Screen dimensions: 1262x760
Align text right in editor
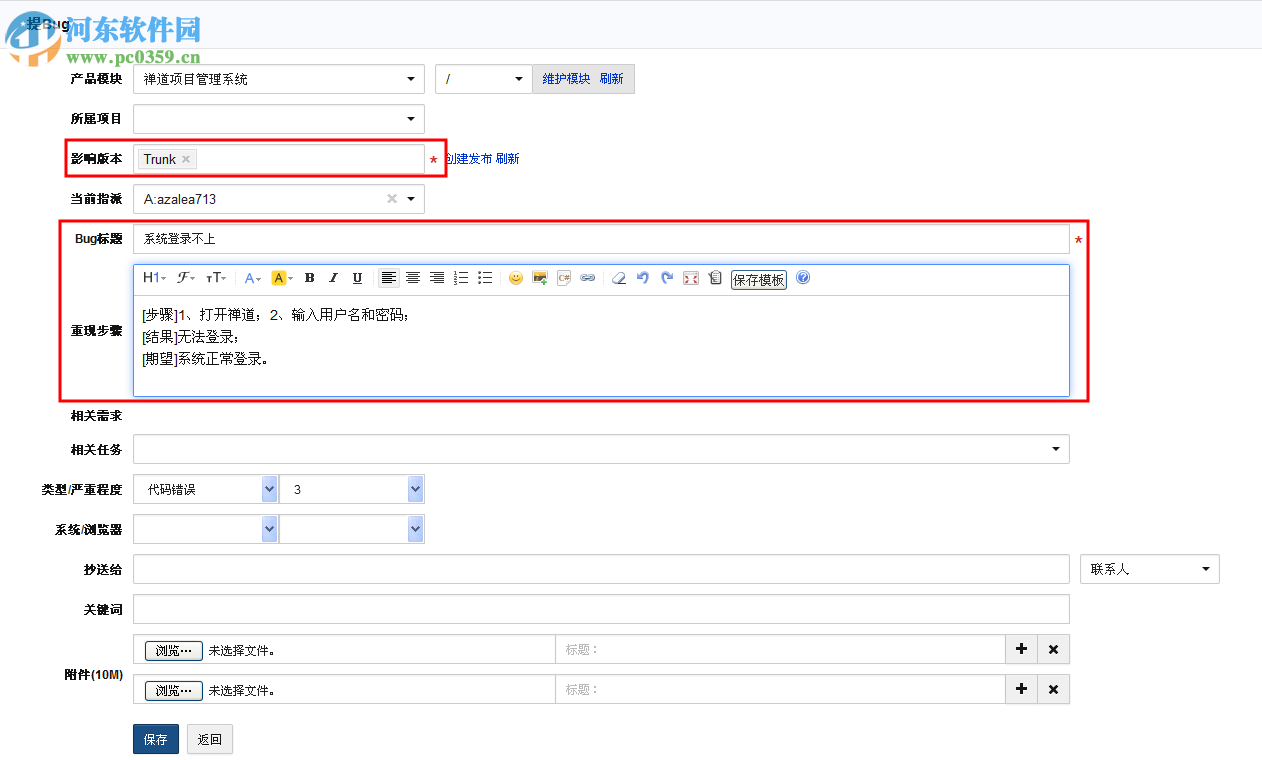[437, 278]
